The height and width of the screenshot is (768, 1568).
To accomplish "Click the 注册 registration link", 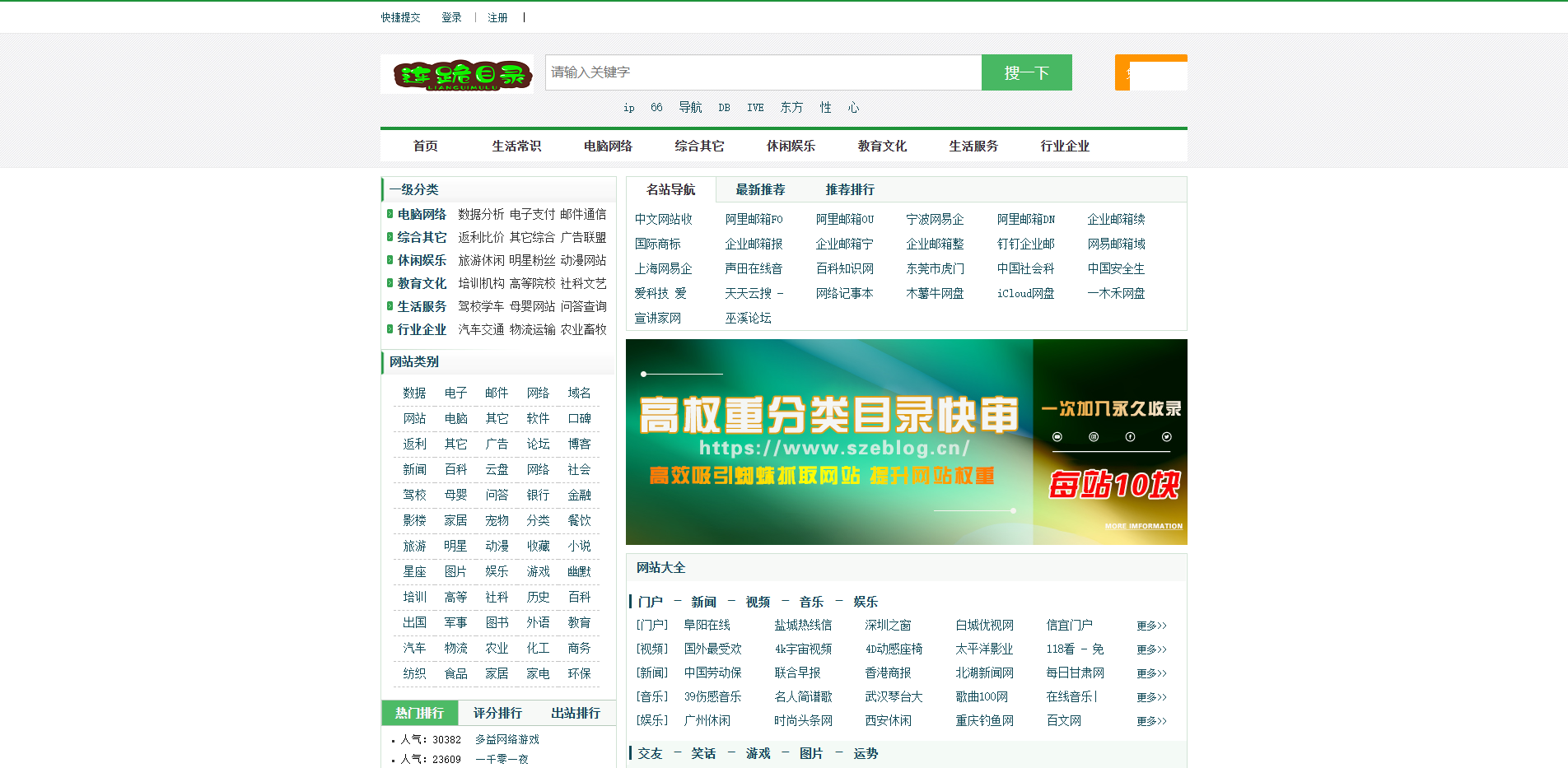I will coord(497,16).
